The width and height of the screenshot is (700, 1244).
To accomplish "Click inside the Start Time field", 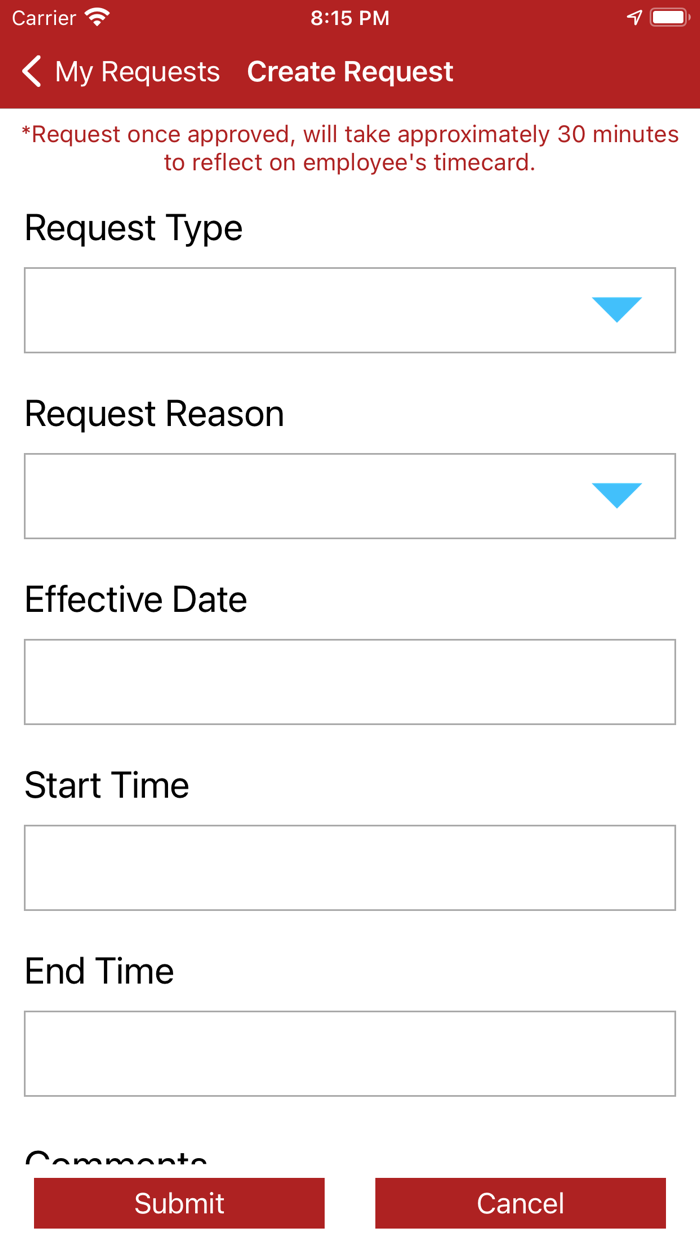I will 350,867.
